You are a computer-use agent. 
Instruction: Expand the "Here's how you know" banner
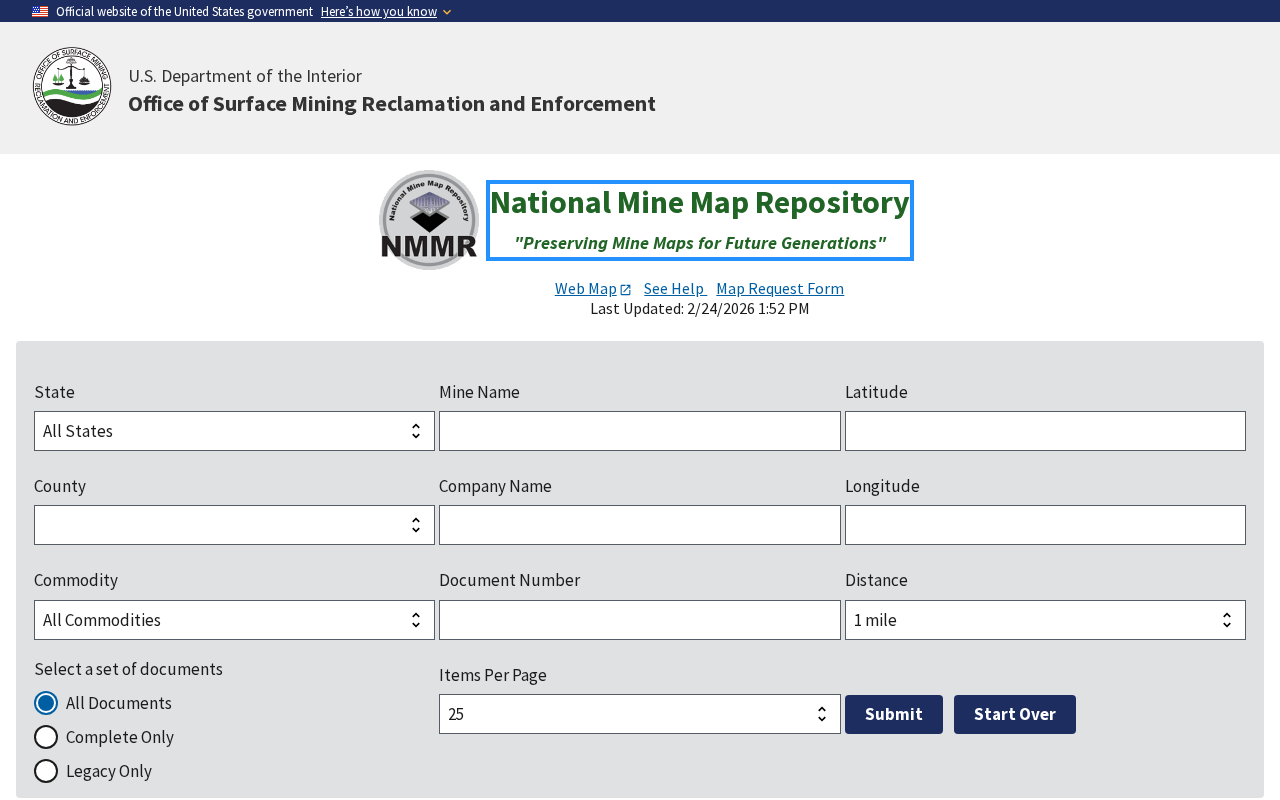point(385,12)
